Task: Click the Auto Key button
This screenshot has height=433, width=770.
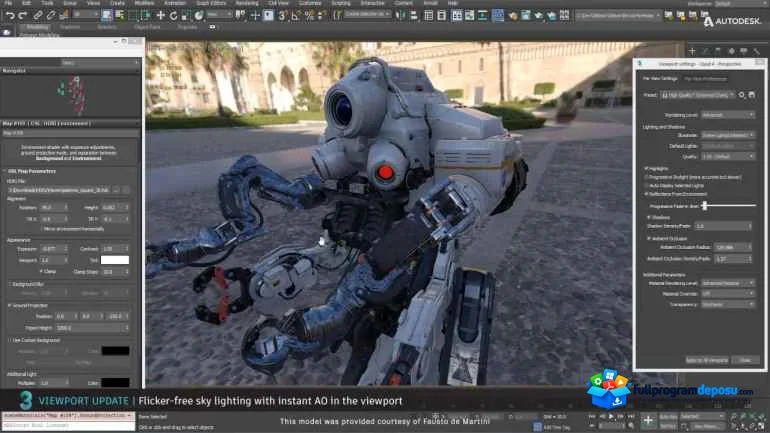Action: 668,417
